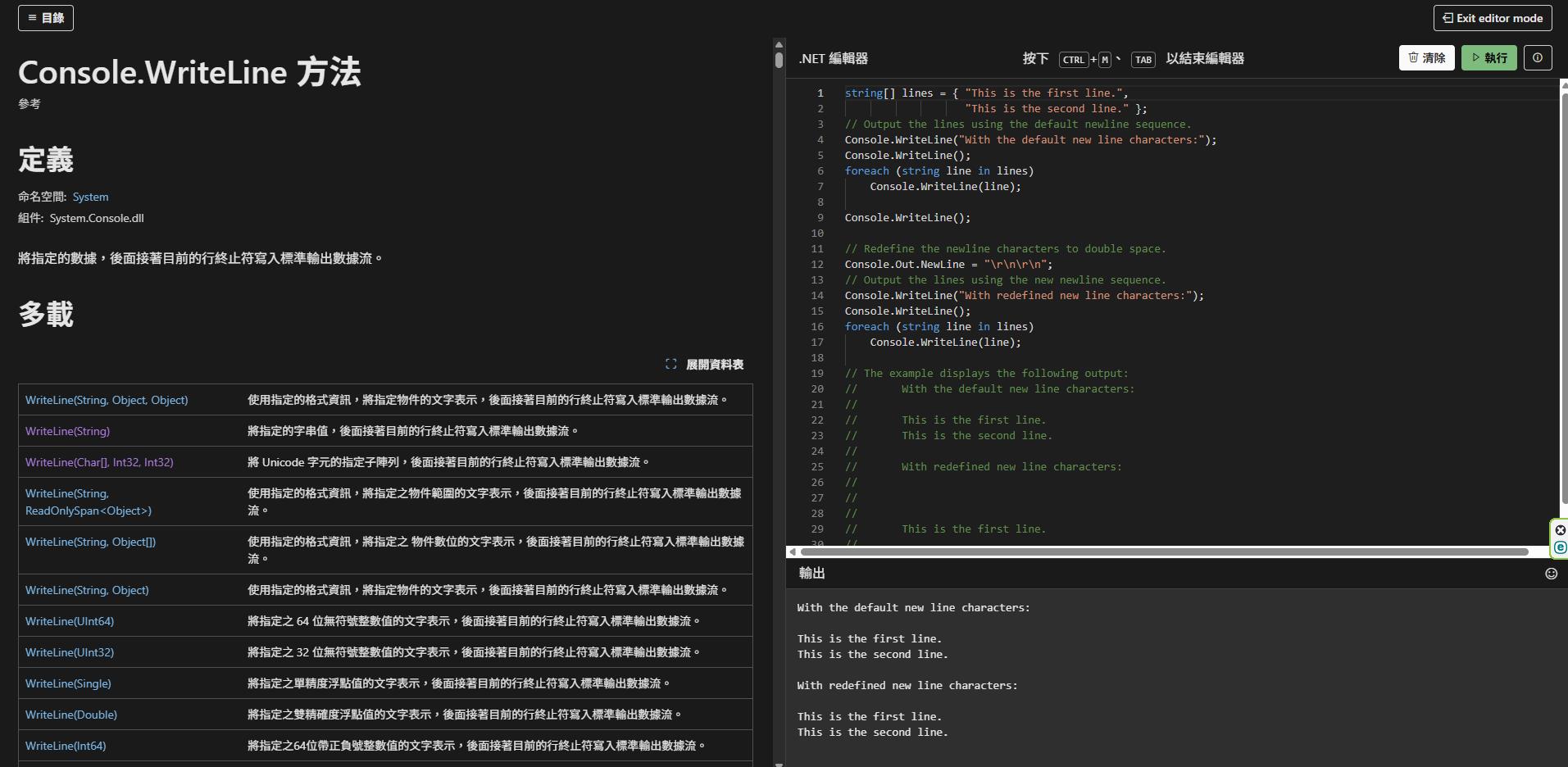Open WriteLine(String, Object, Object) overload
The height and width of the screenshot is (767, 1568).
point(107,400)
